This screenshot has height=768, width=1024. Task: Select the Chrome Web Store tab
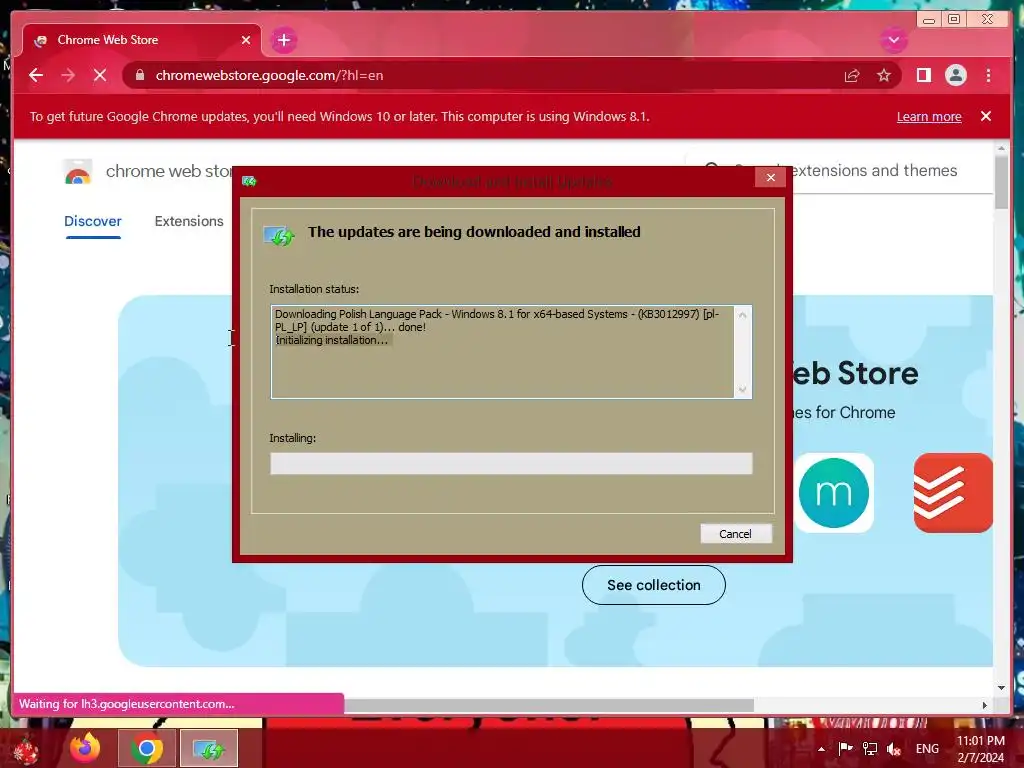point(142,40)
